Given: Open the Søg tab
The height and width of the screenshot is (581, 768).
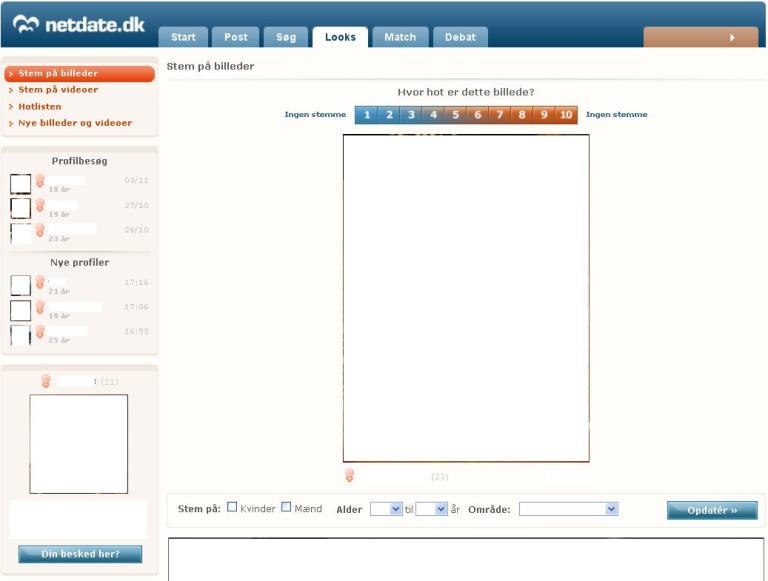Looking at the screenshot, I should pyautogui.click(x=286, y=37).
